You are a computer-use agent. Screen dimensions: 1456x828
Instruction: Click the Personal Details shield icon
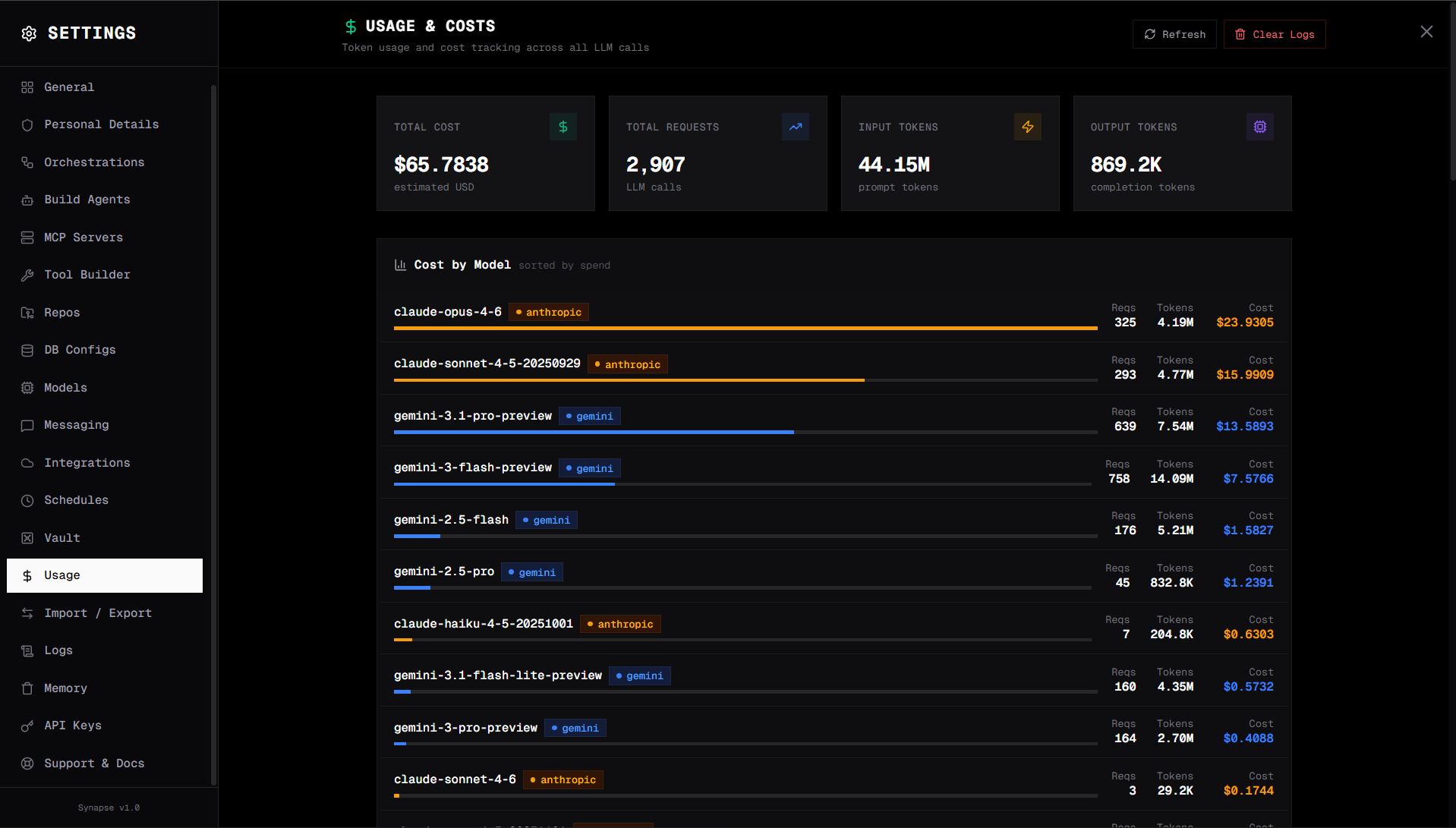[x=27, y=125]
